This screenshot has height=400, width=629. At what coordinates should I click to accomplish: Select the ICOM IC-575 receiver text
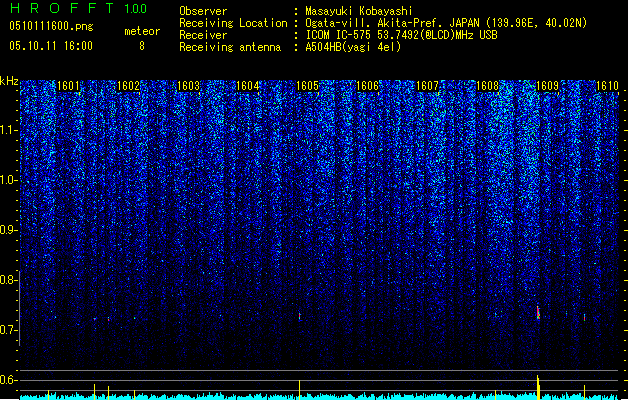coord(401,35)
